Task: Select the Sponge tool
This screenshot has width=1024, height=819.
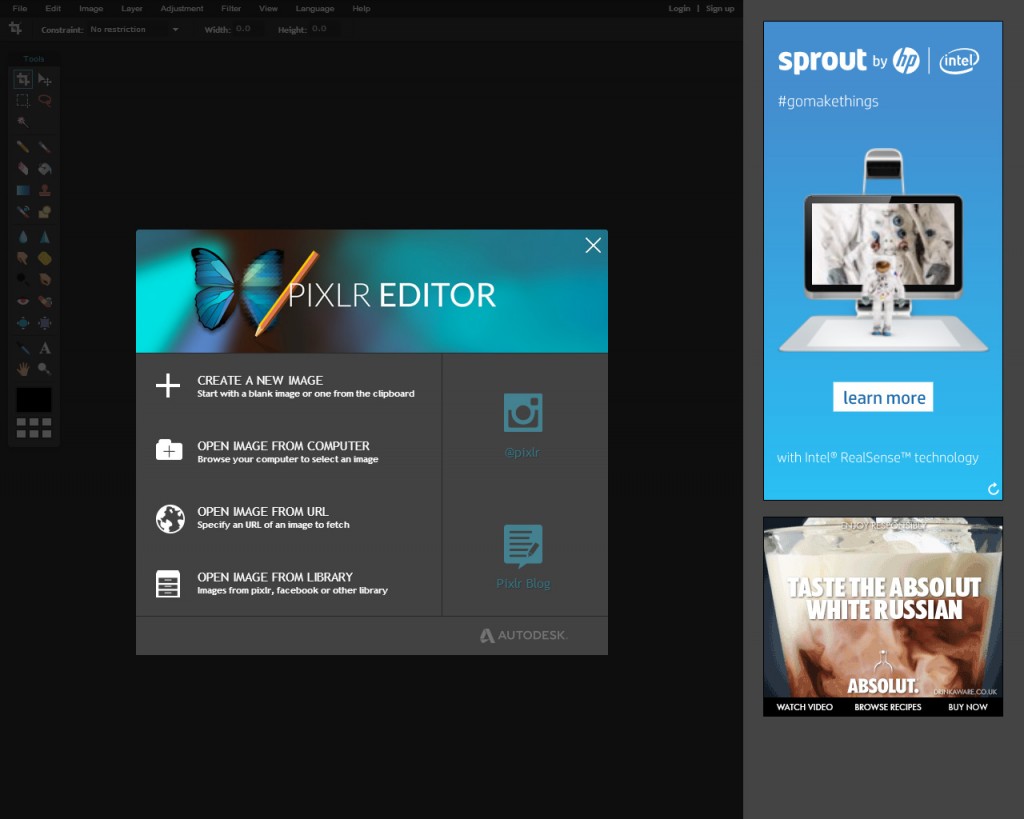Action: (44, 258)
